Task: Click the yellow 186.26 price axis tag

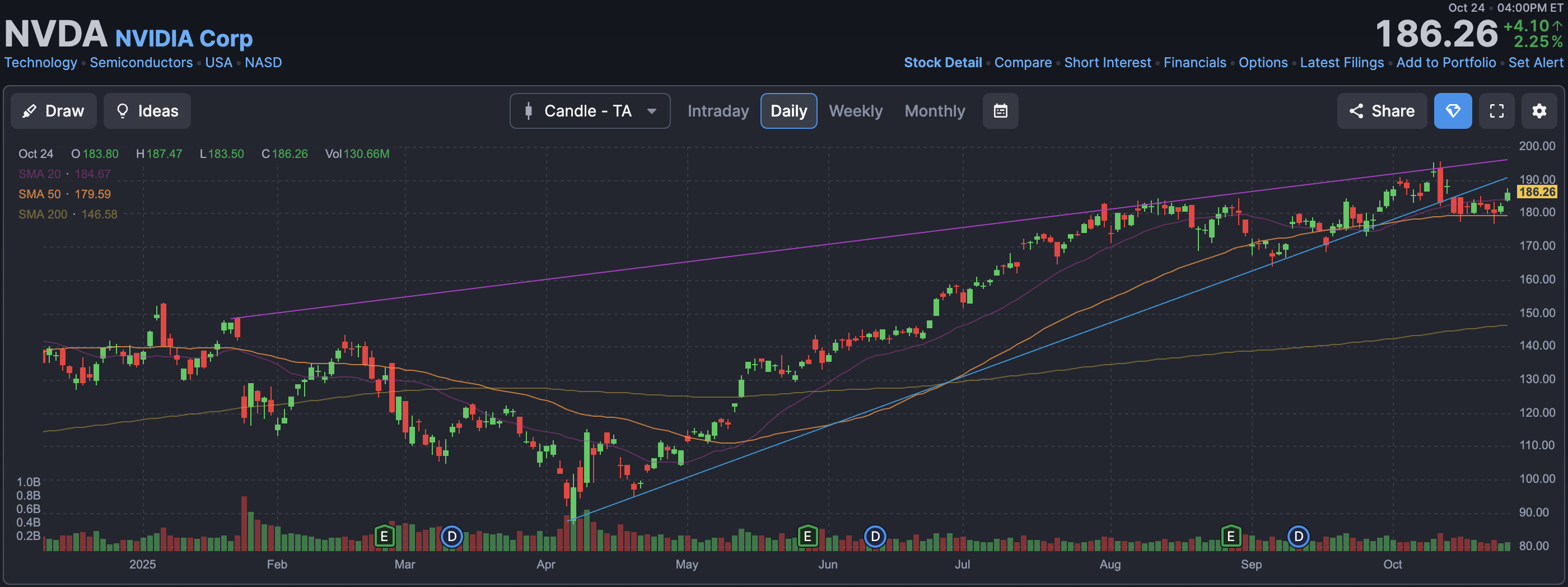Action: [x=1537, y=192]
